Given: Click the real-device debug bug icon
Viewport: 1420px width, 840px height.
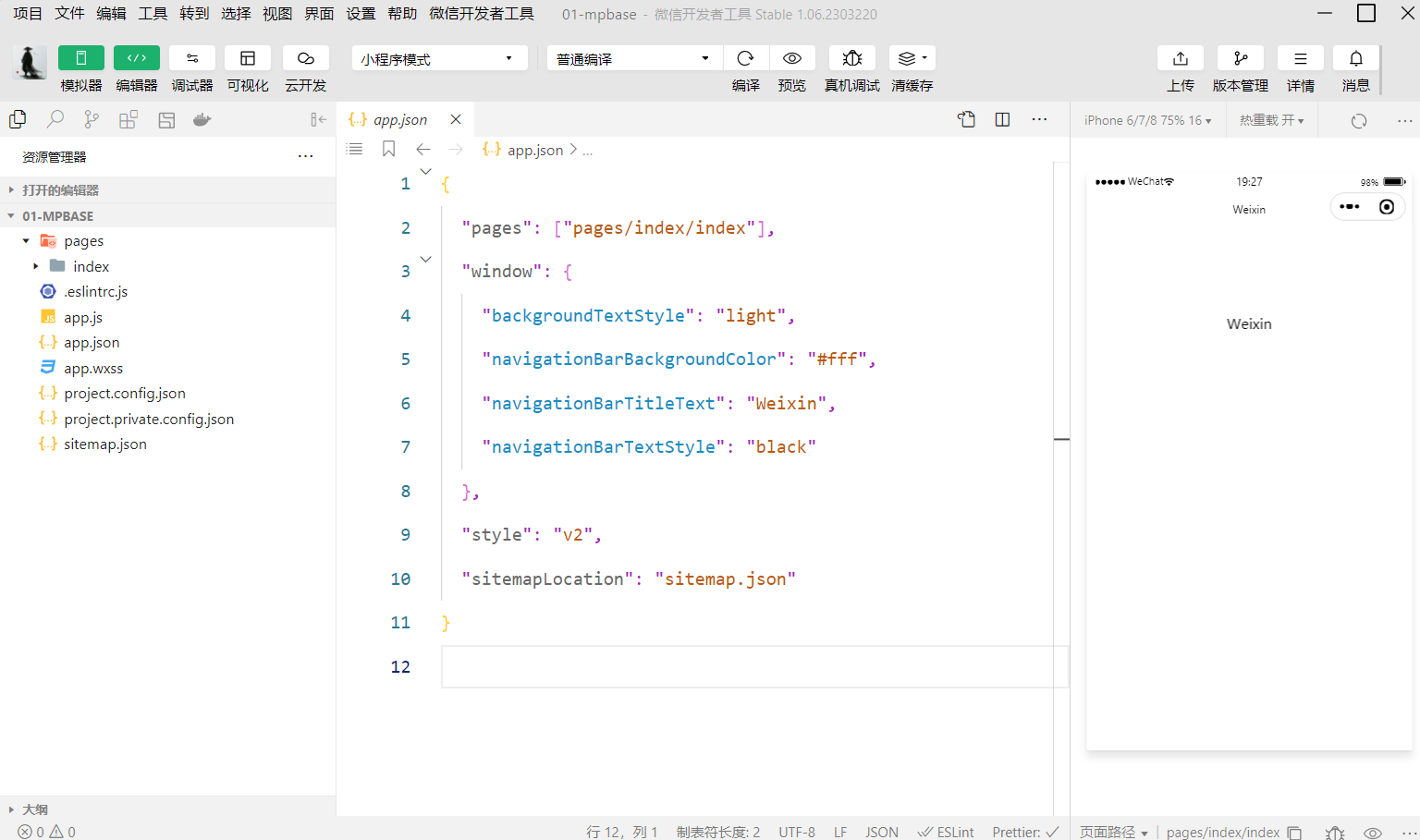Looking at the screenshot, I should (851, 58).
